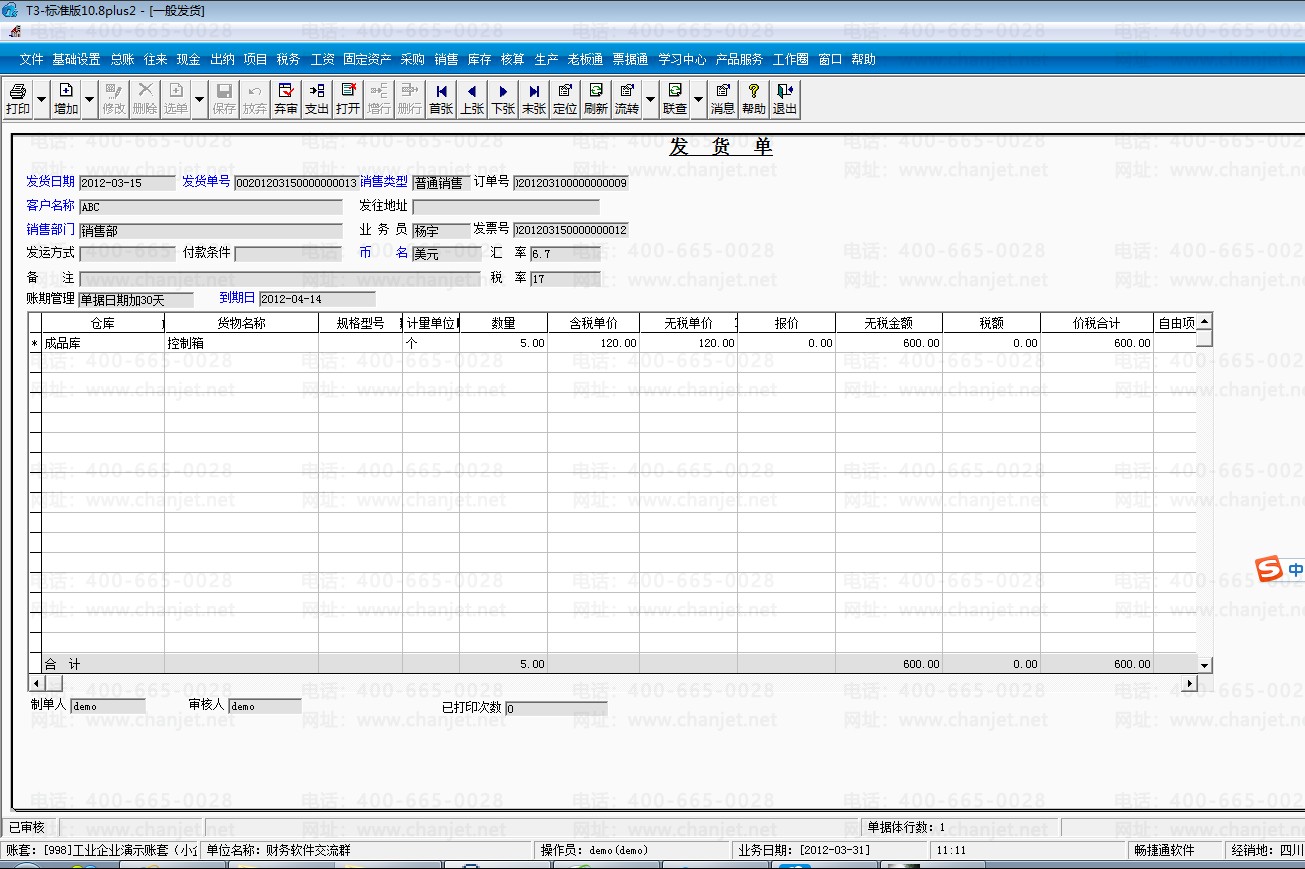Click the Sogou input method icon
Viewport: 1305px width, 869px height.
coord(1269,570)
